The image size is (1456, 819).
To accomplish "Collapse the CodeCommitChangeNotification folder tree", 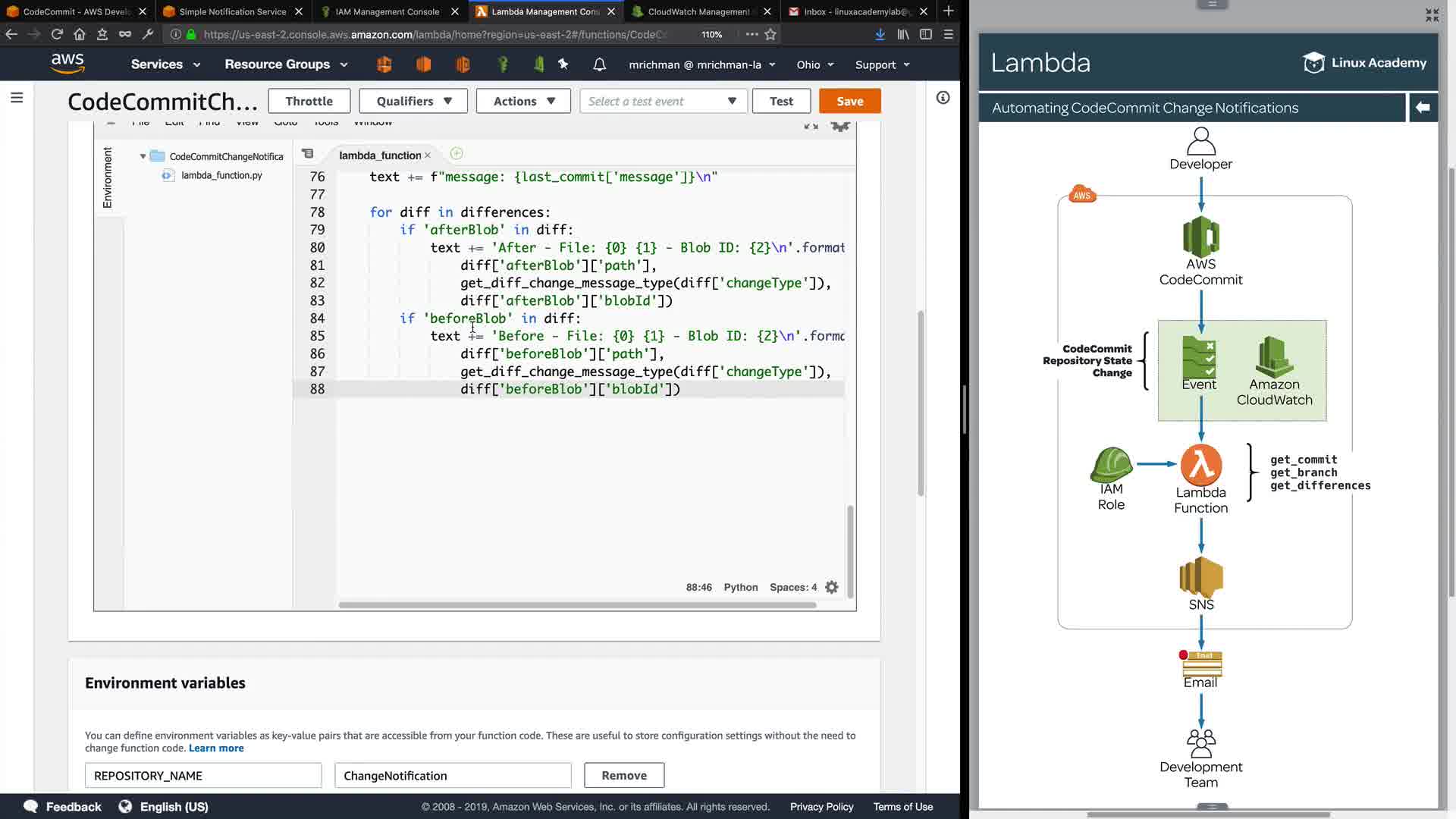I will coord(143,156).
